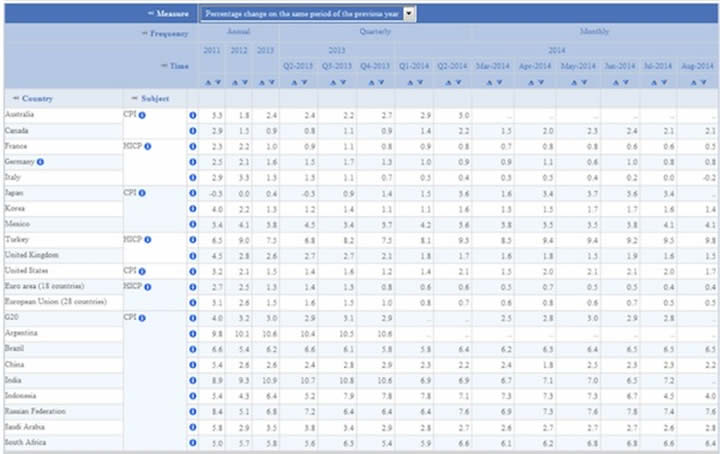Sort the Q1-2014 column descending
The width and height of the screenshot is (720, 454).
[x=420, y=83]
